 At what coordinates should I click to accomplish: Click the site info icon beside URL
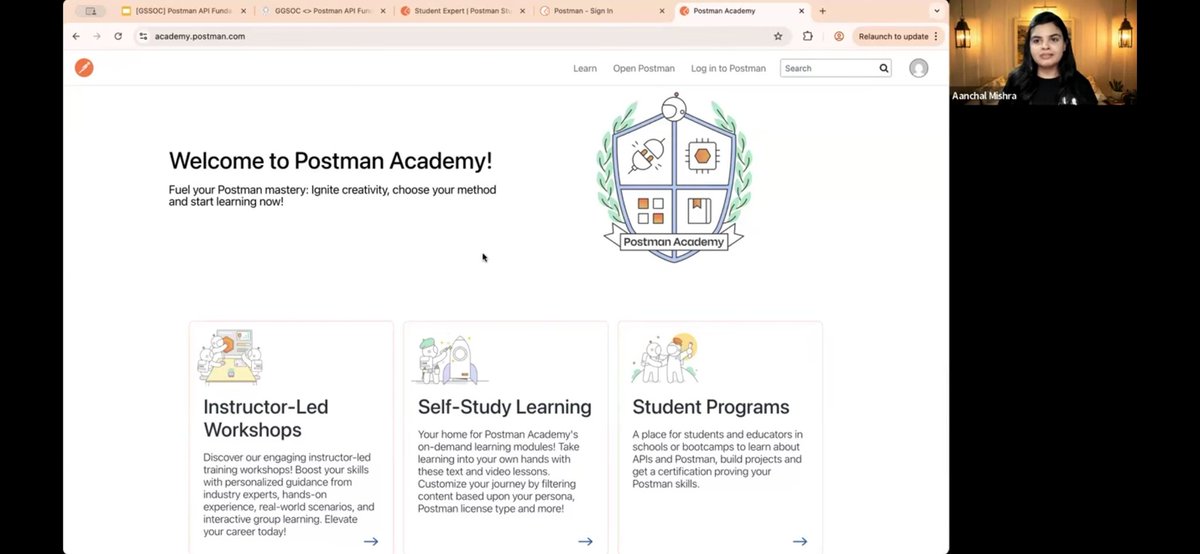(143, 36)
